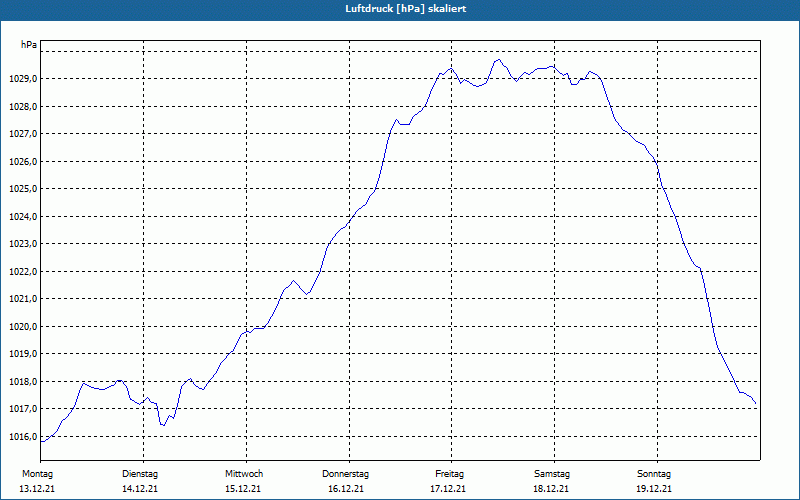Click the date 13.12.21
This screenshot has width=800, height=500.
click(37, 489)
